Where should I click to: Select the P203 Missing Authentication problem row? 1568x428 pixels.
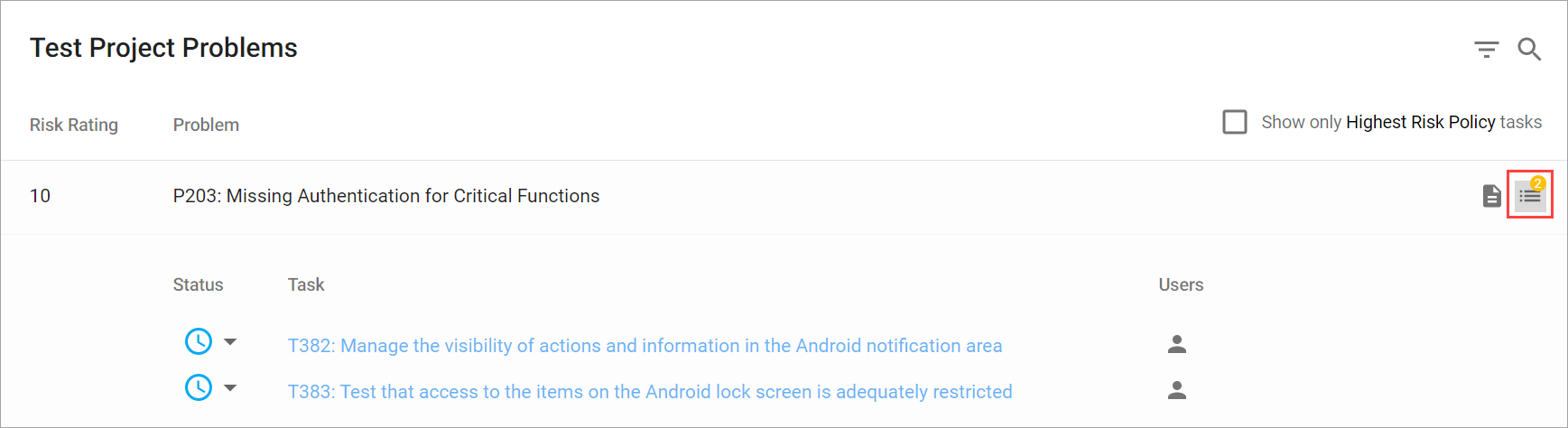click(386, 196)
